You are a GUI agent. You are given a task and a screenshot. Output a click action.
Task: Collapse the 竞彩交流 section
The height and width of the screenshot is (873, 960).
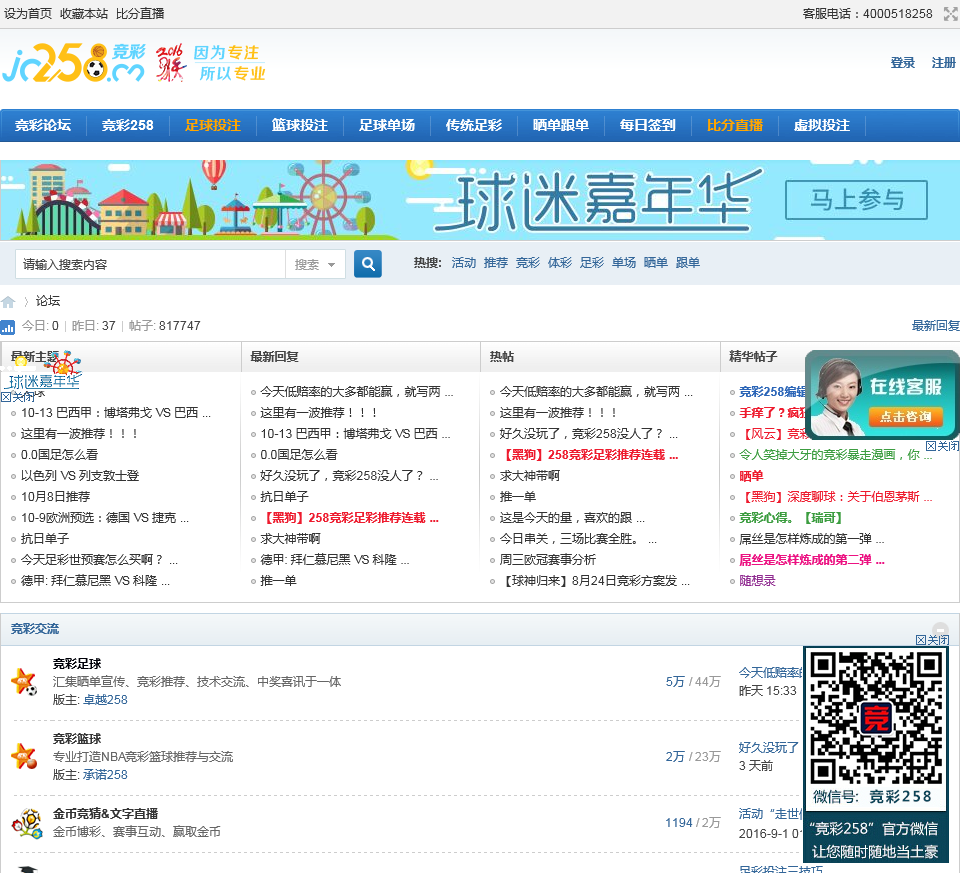[x=940, y=629]
